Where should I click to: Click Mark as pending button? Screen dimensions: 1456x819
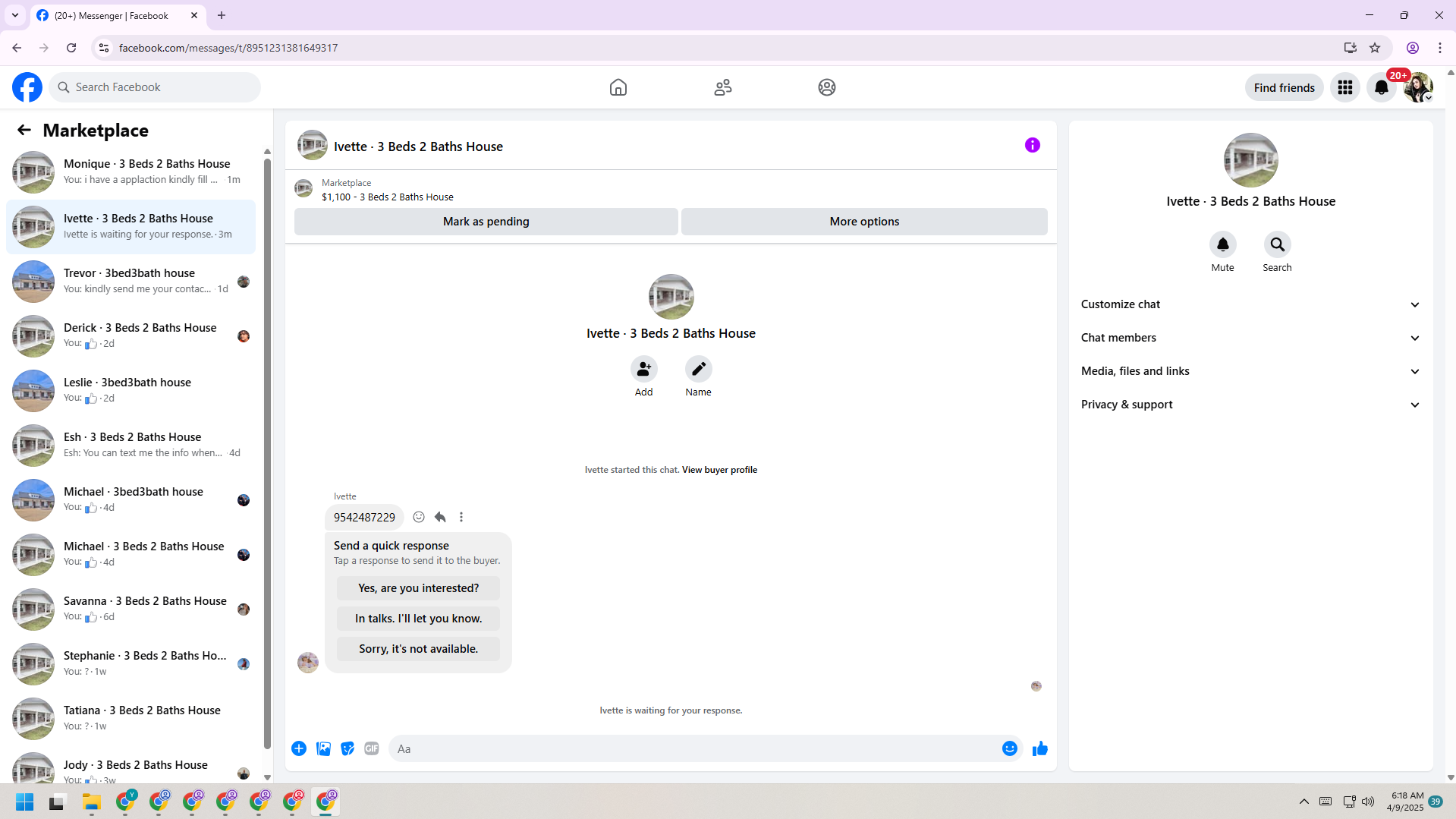coord(486,222)
